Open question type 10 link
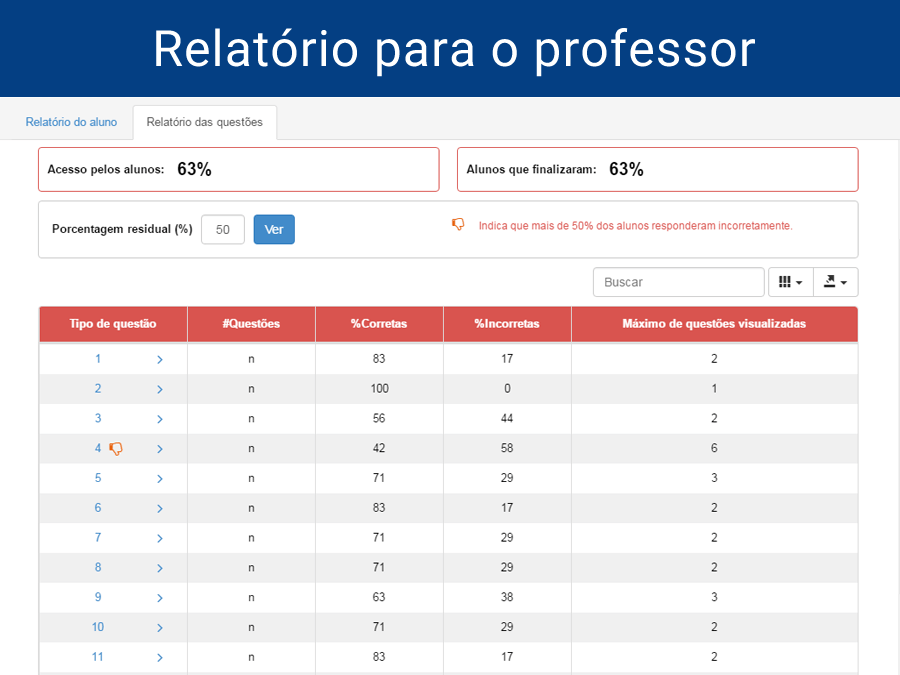 pos(98,627)
